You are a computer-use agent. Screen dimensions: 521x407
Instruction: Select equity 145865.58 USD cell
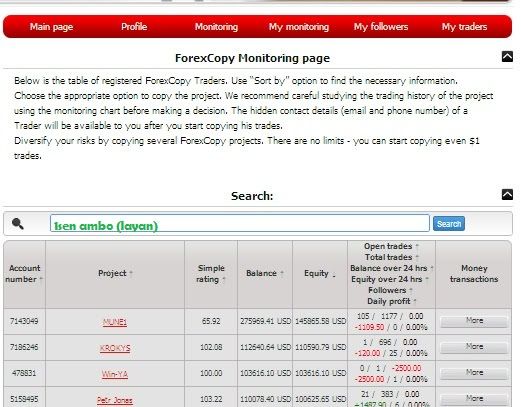click(320, 321)
